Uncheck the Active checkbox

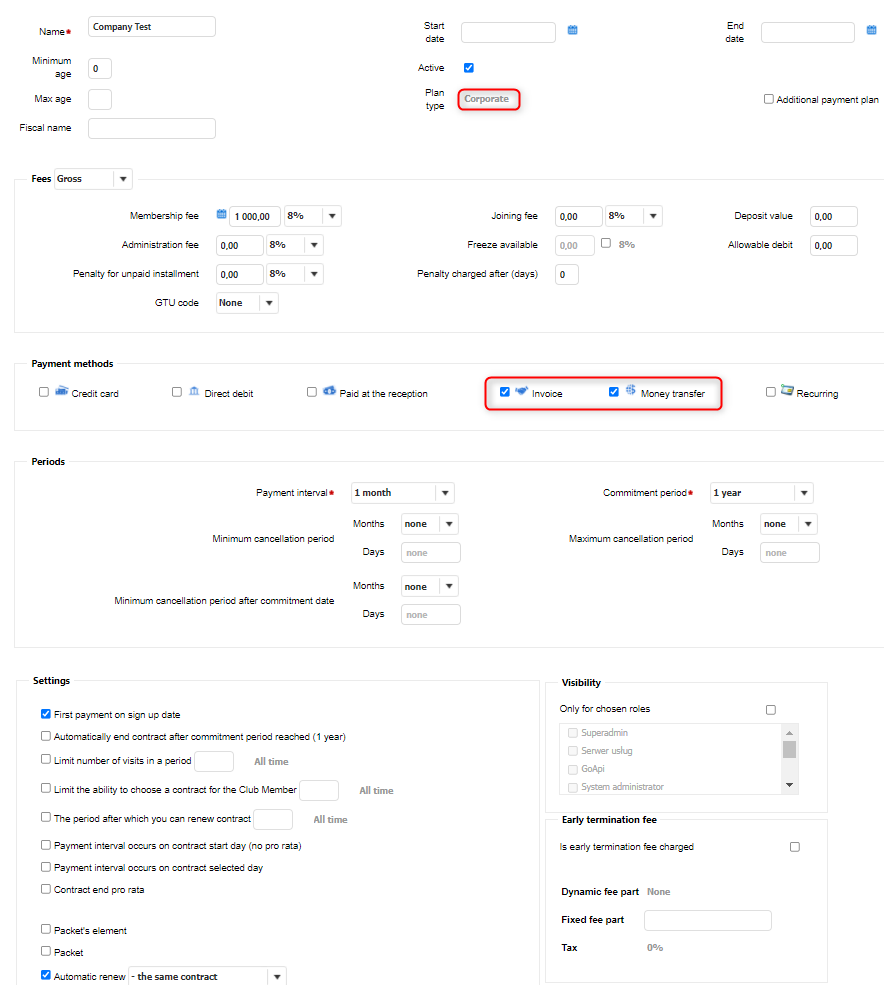click(x=469, y=68)
